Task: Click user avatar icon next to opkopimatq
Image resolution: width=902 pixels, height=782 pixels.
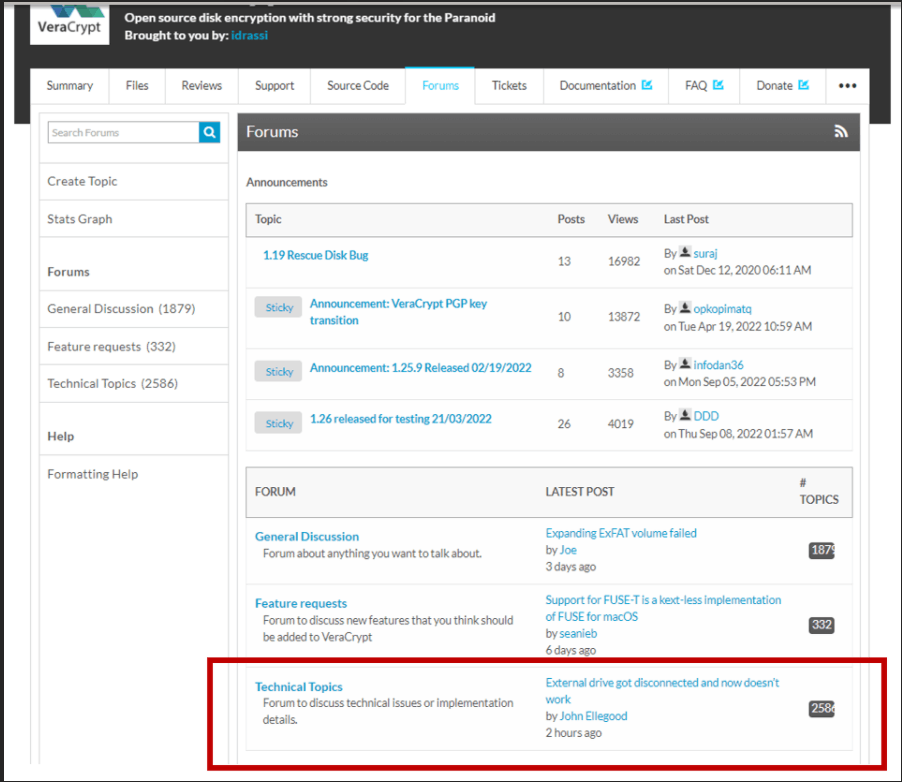Action: (685, 308)
